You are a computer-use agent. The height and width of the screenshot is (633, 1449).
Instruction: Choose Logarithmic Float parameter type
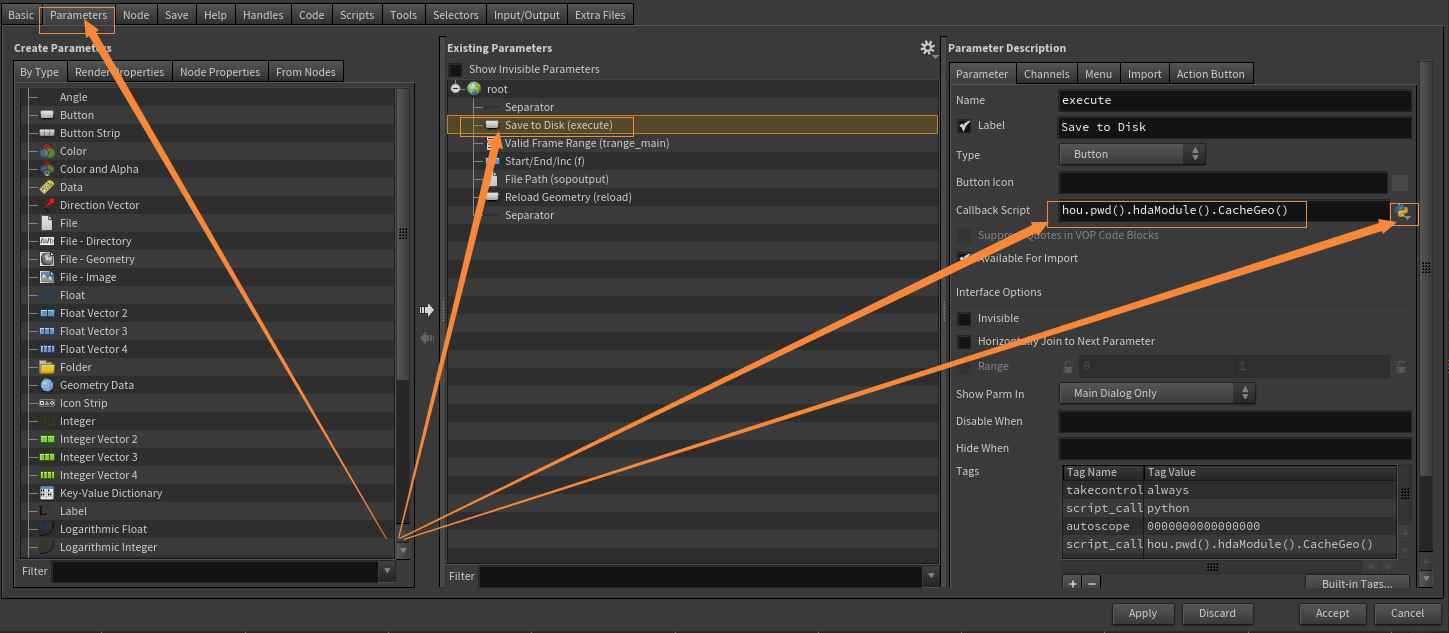(103, 529)
